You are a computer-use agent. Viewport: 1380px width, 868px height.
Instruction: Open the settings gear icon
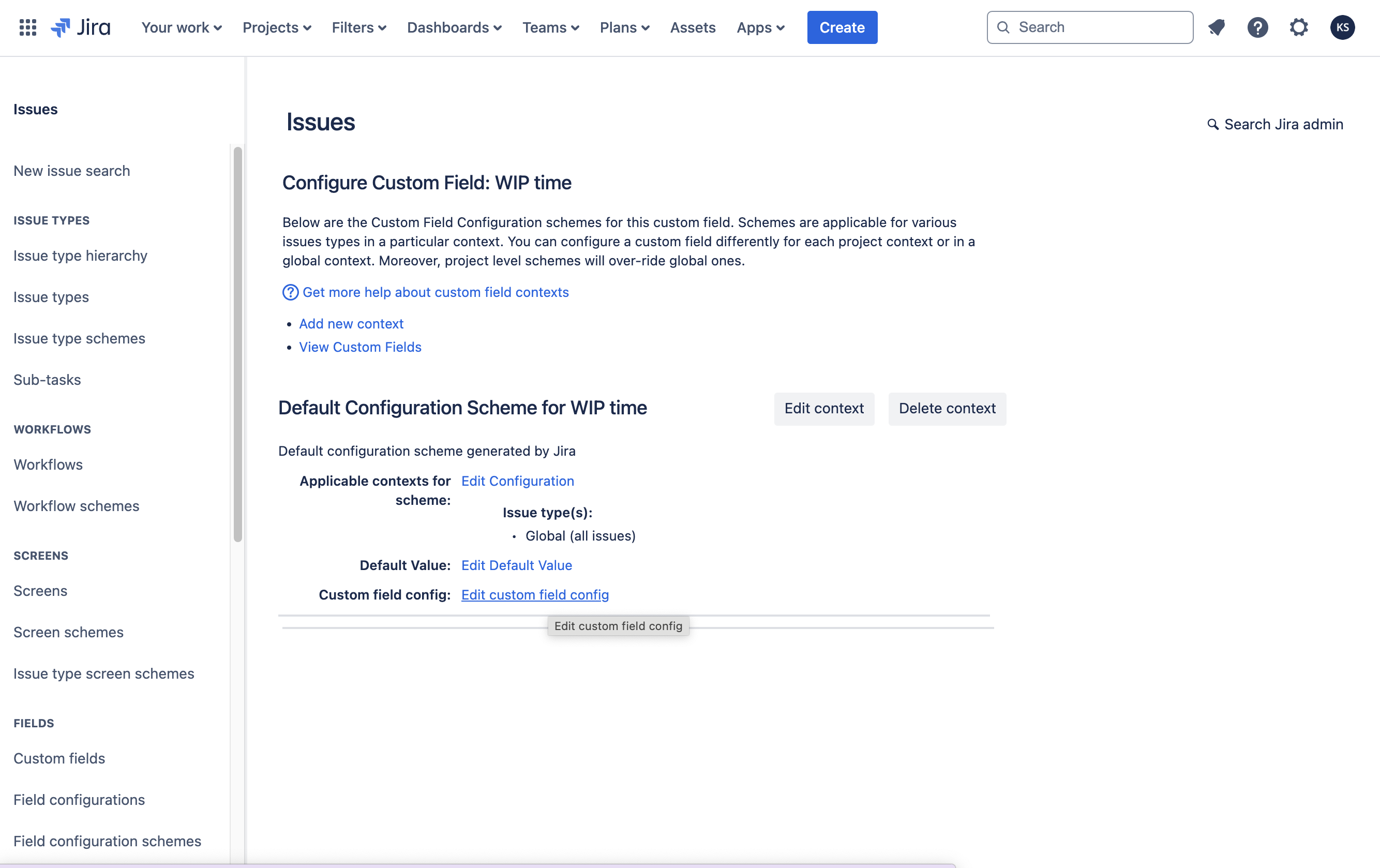coord(1299,27)
